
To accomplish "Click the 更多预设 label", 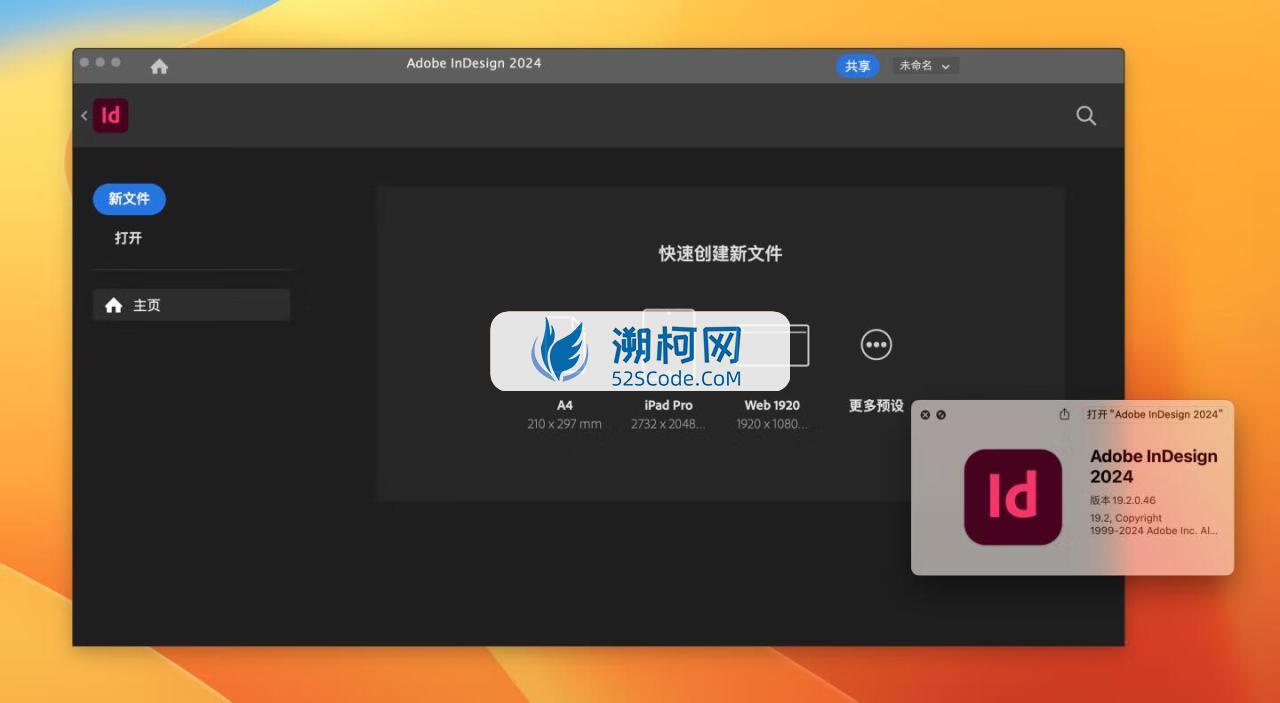I will [876, 406].
